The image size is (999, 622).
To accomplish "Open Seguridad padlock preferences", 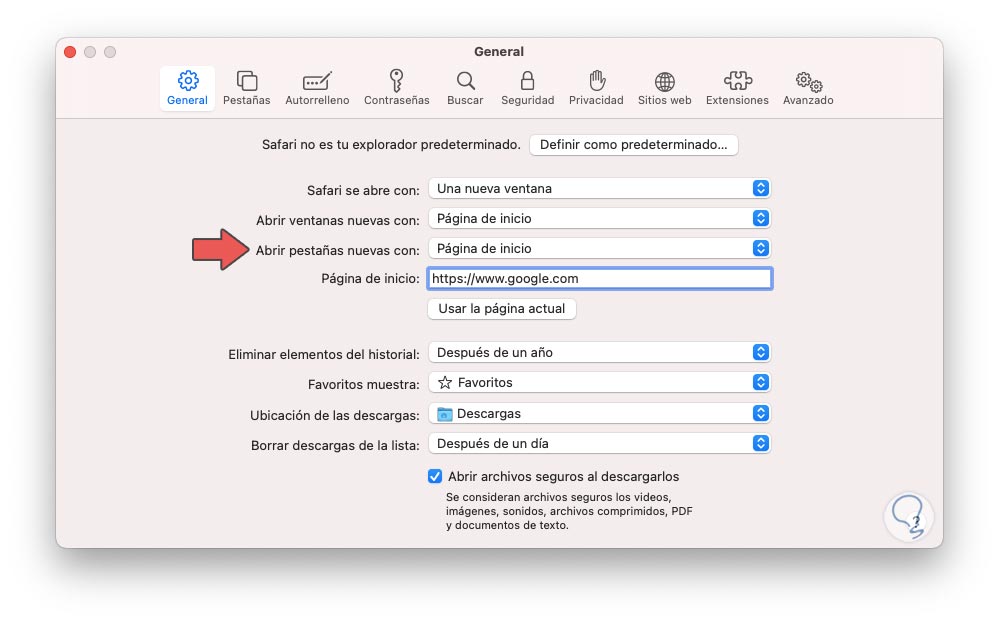I will point(528,88).
